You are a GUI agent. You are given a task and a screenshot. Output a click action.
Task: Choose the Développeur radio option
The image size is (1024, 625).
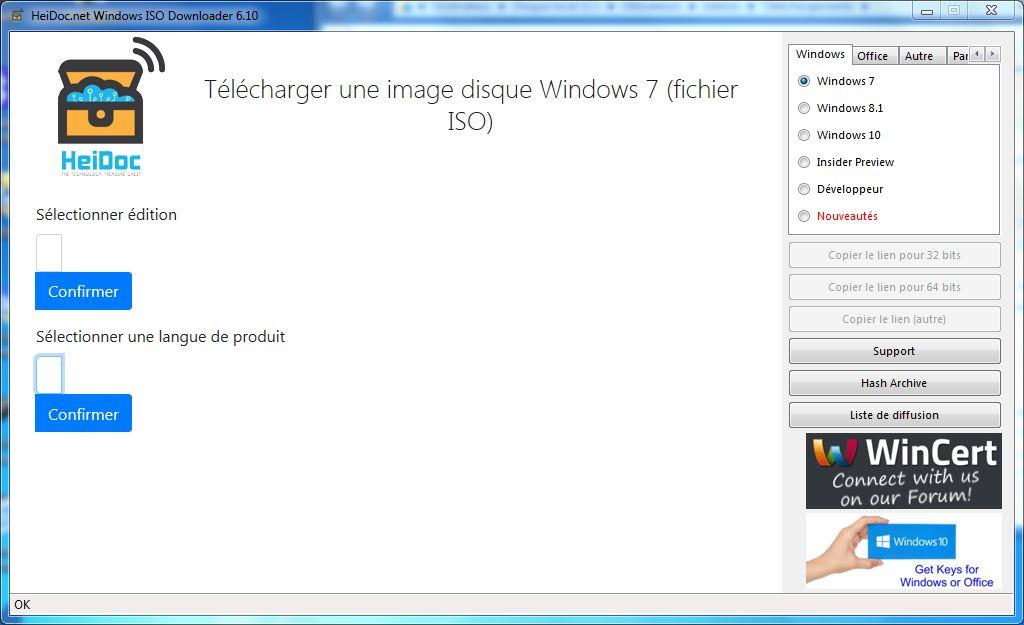click(804, 189)
